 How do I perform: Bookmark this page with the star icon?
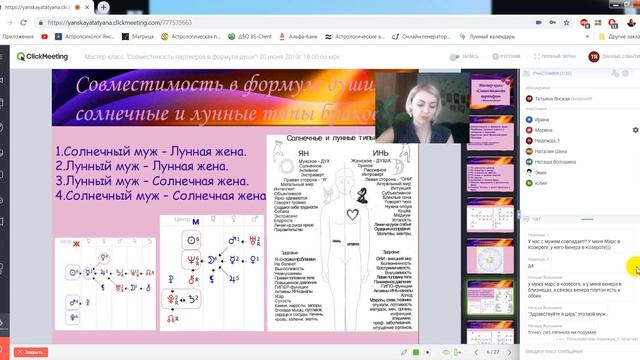tap(567, 22)
